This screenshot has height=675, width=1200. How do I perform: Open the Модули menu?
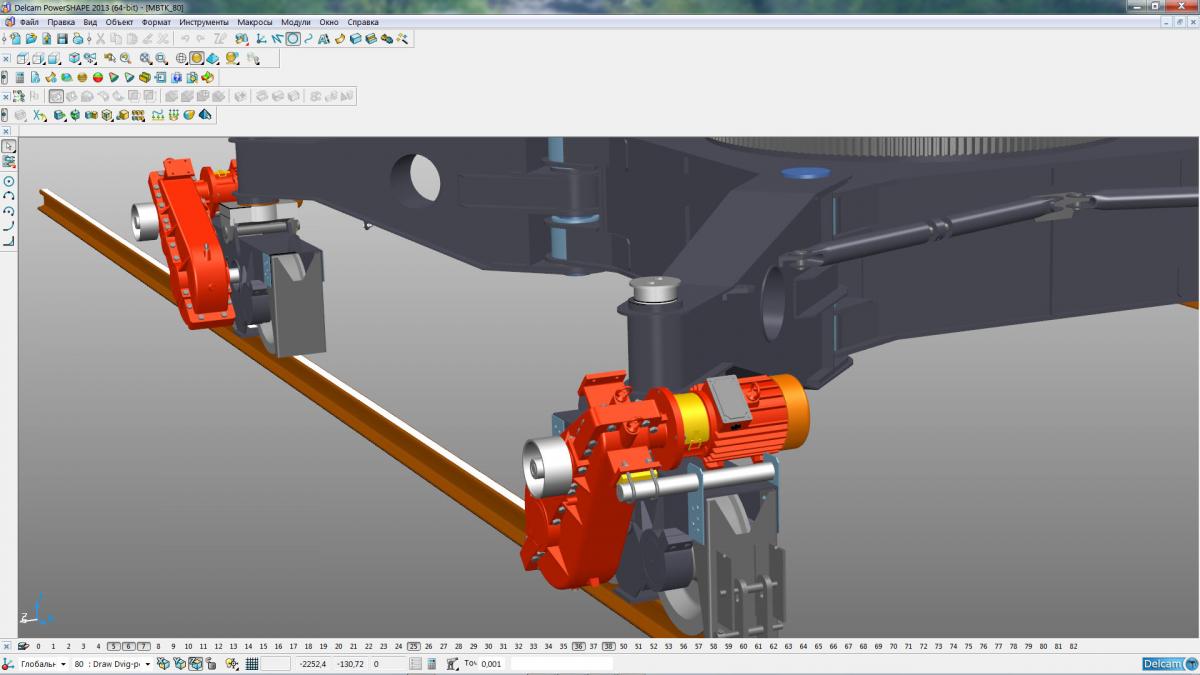point(296,22)
